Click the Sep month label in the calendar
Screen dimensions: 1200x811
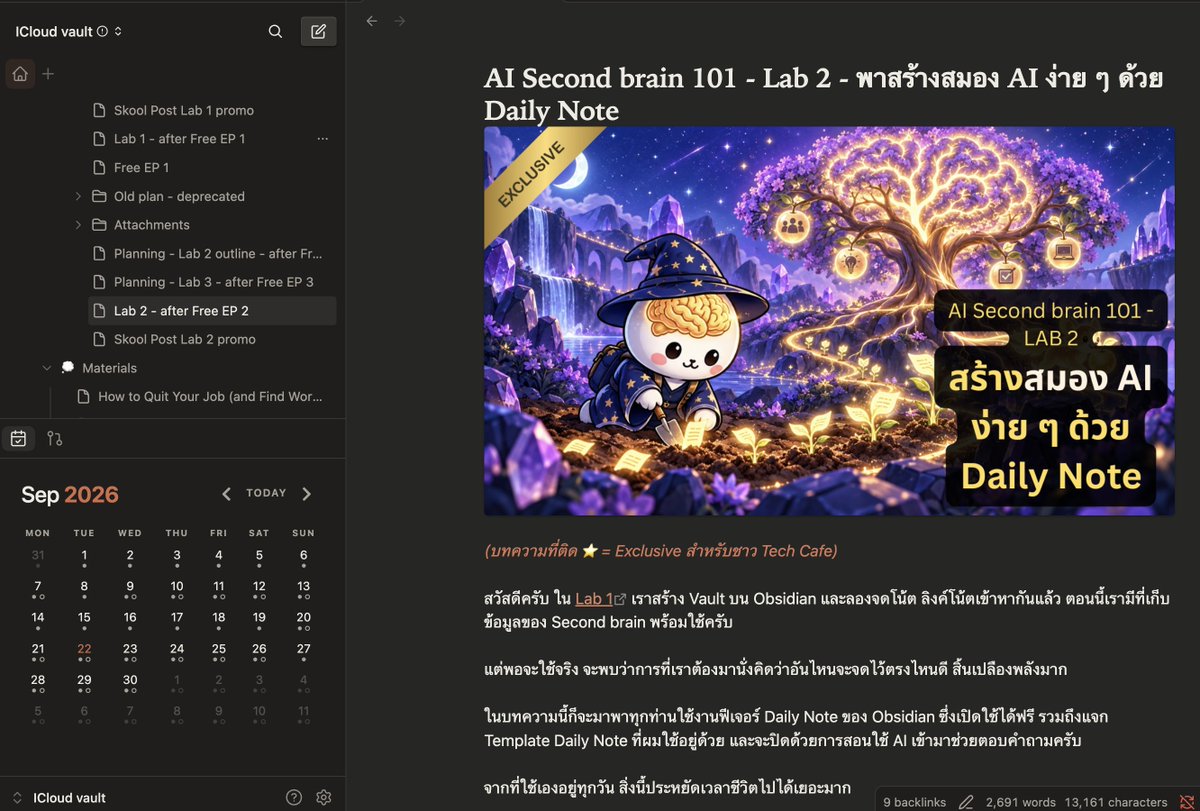(x=40, y=495)
